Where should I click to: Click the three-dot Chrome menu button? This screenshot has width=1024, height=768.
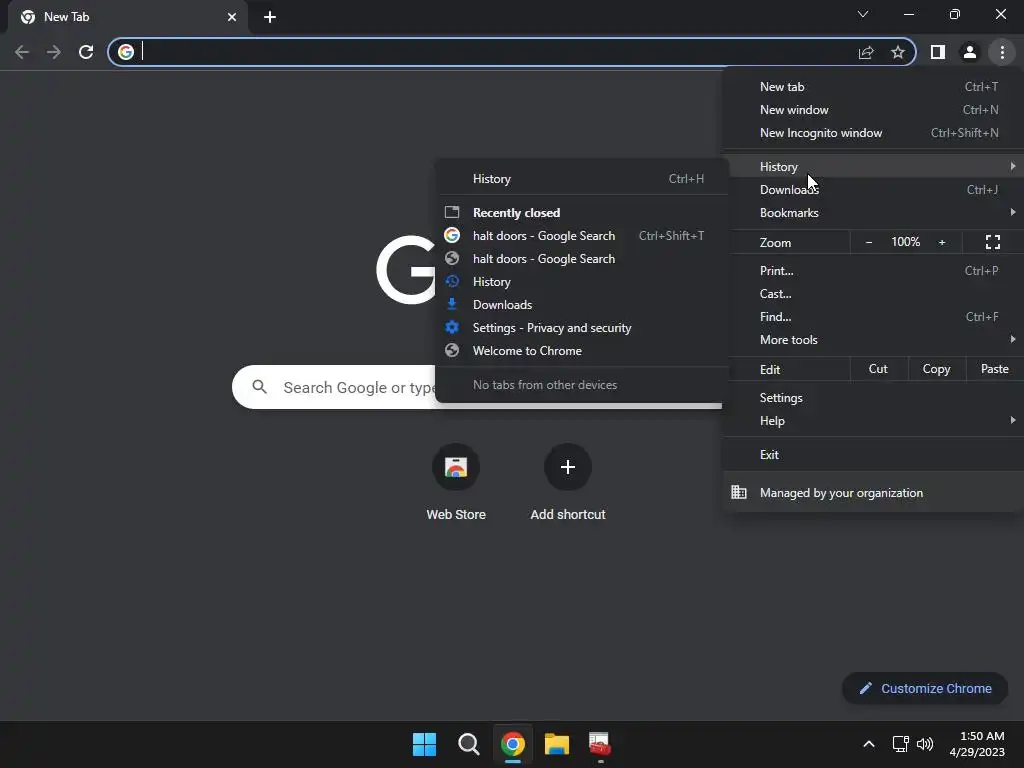[1002, 52]
